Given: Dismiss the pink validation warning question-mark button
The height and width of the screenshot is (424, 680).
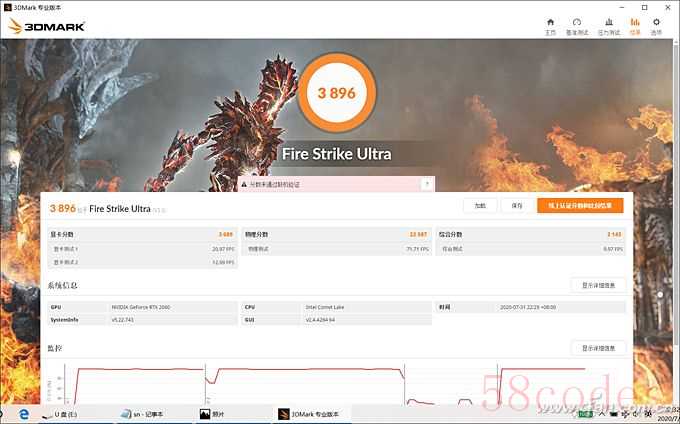Looking at the screenshot, I should click(427, 184).
